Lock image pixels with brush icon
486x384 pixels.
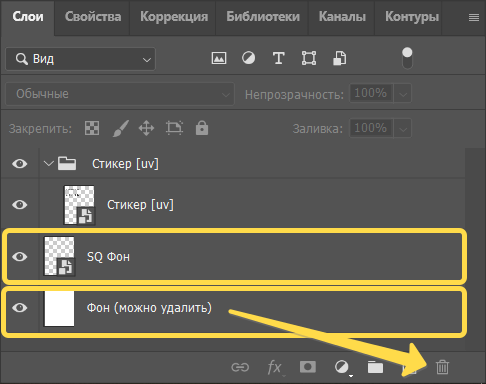121,128
